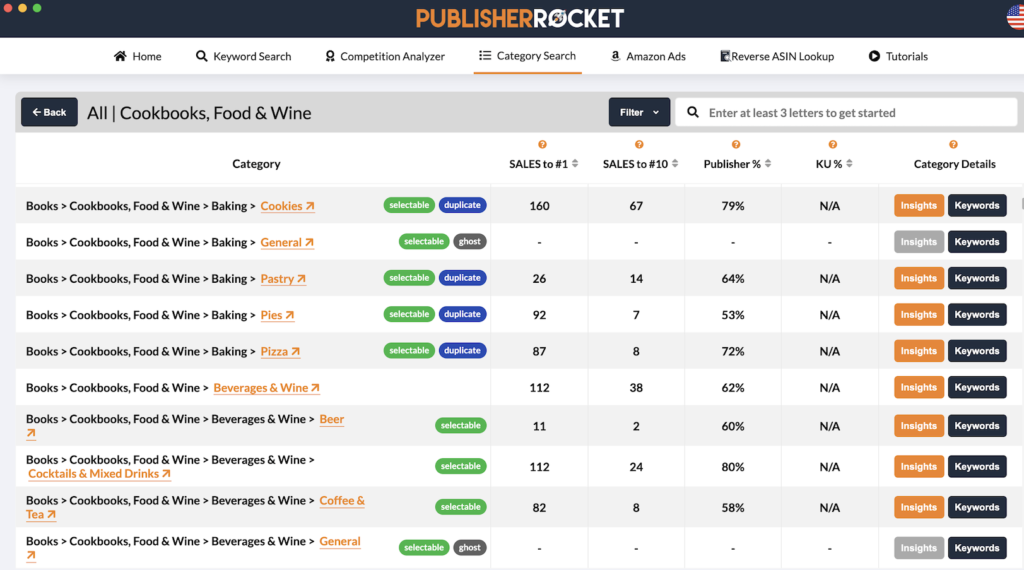Click the PublisherRocket logo
The height and width of the screenshot is (570, 1024).
tap(520, 18)
